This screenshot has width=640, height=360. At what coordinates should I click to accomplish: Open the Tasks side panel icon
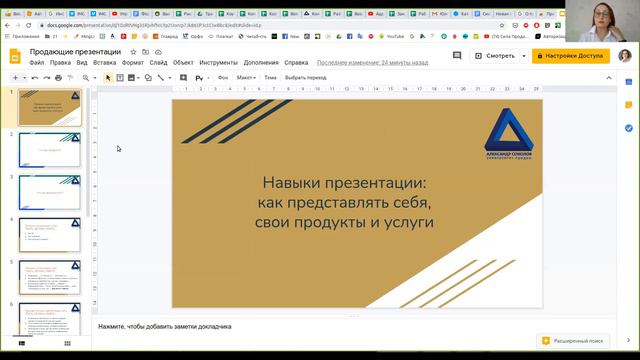pos(629,128)
